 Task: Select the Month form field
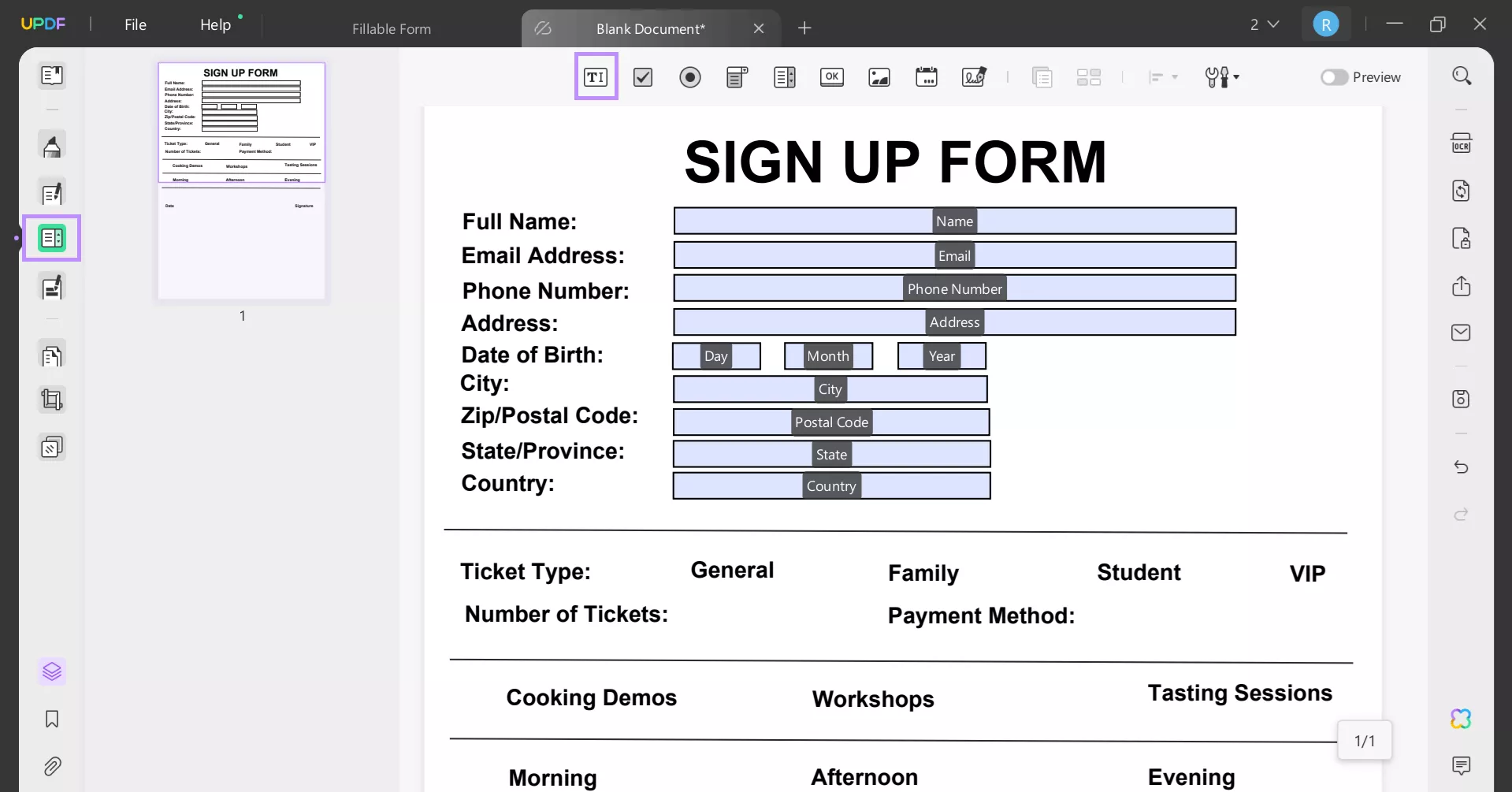point(828,356)
